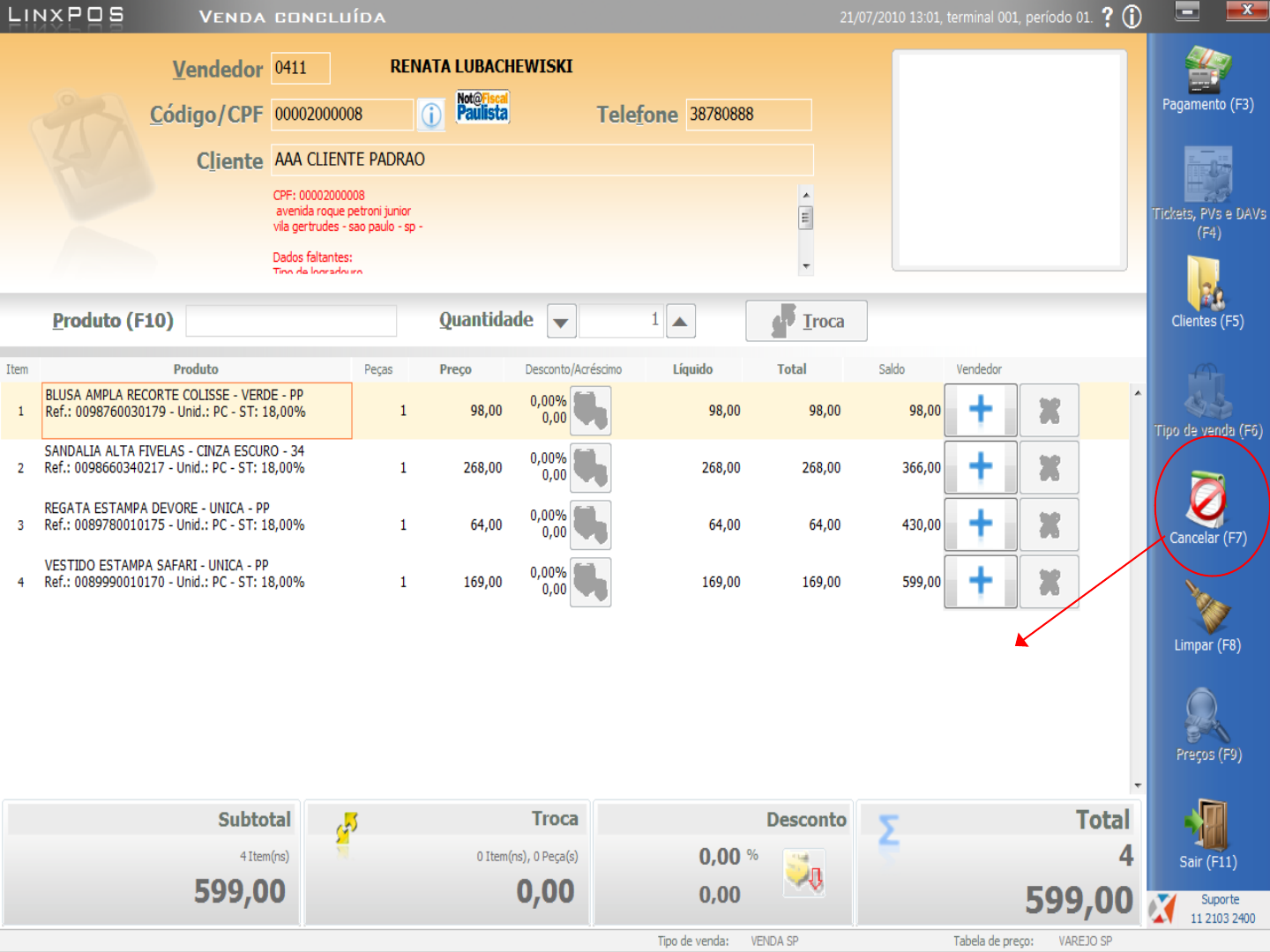Click the Líquido column header
Screen dimensions: 1270x952
[x=693, y=369]
